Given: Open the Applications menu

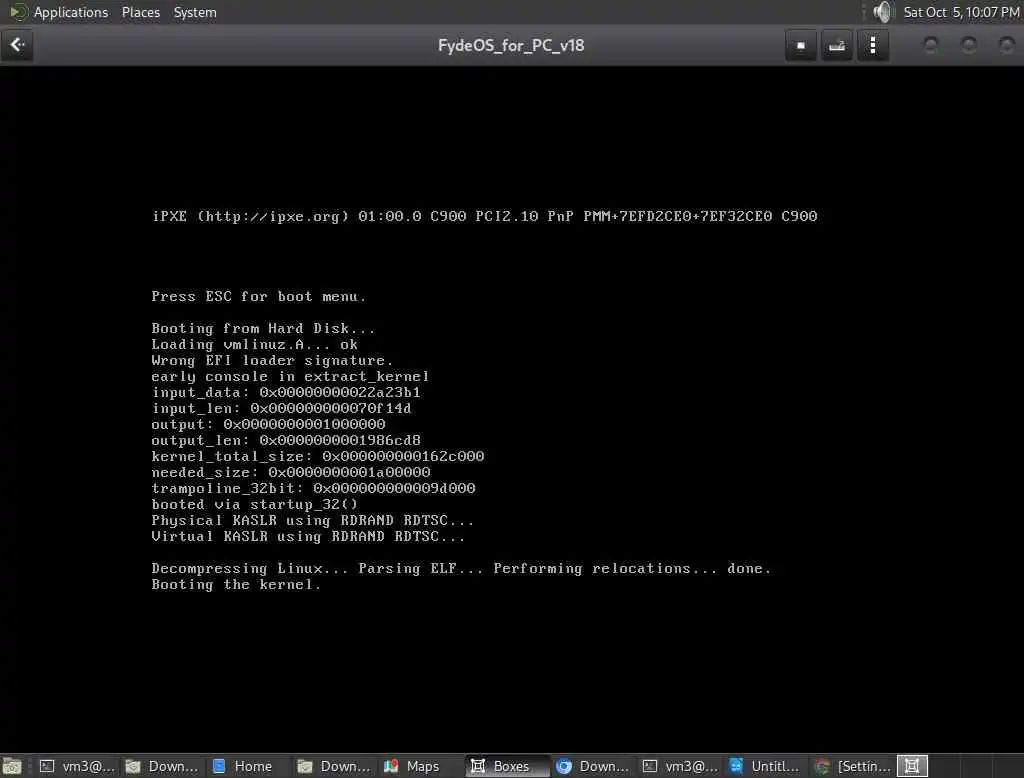Looking at the screenshot, I should click(x=71, y=12).
